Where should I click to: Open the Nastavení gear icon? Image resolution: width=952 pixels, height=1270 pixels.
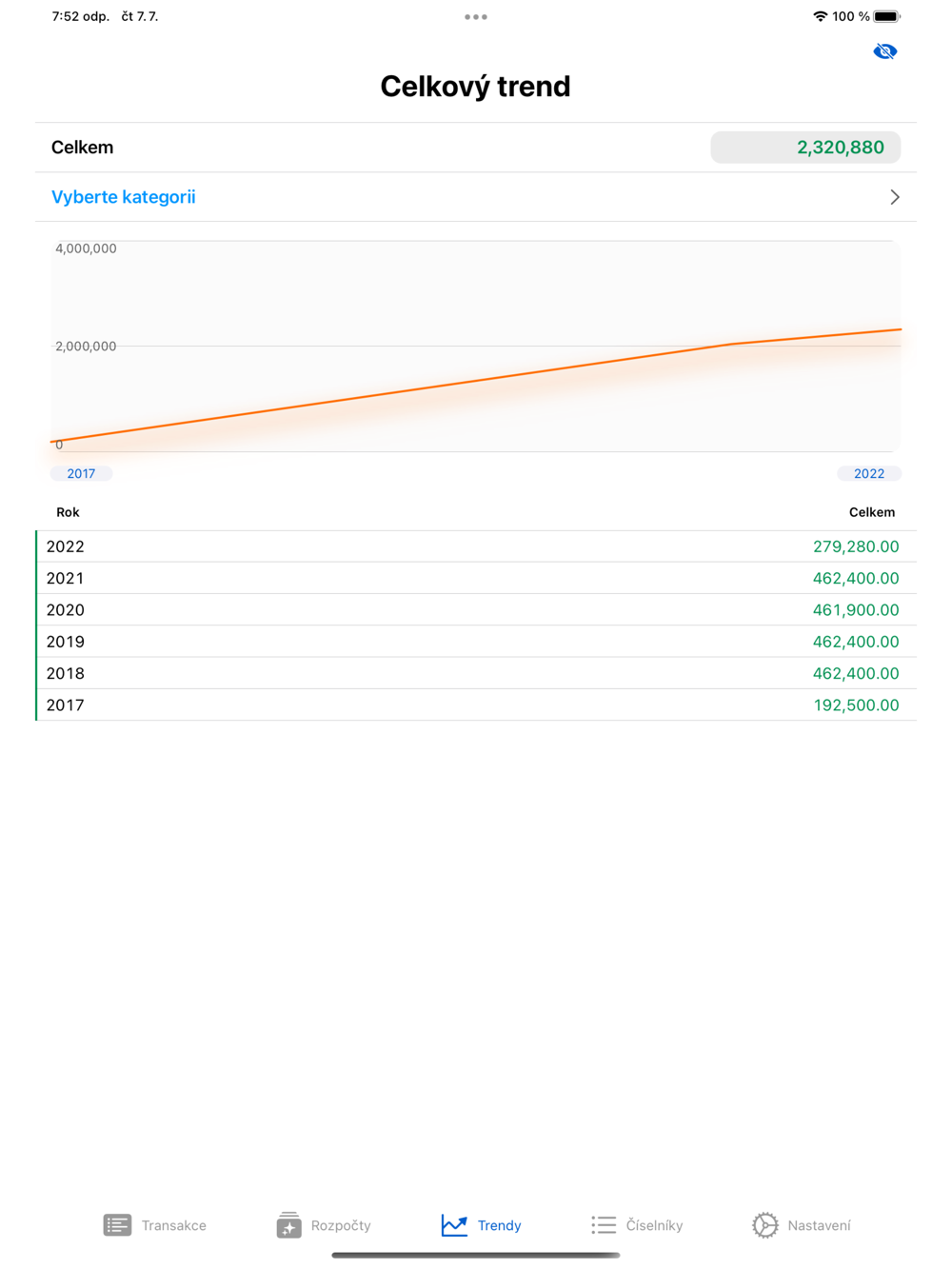coord(765,1225)
